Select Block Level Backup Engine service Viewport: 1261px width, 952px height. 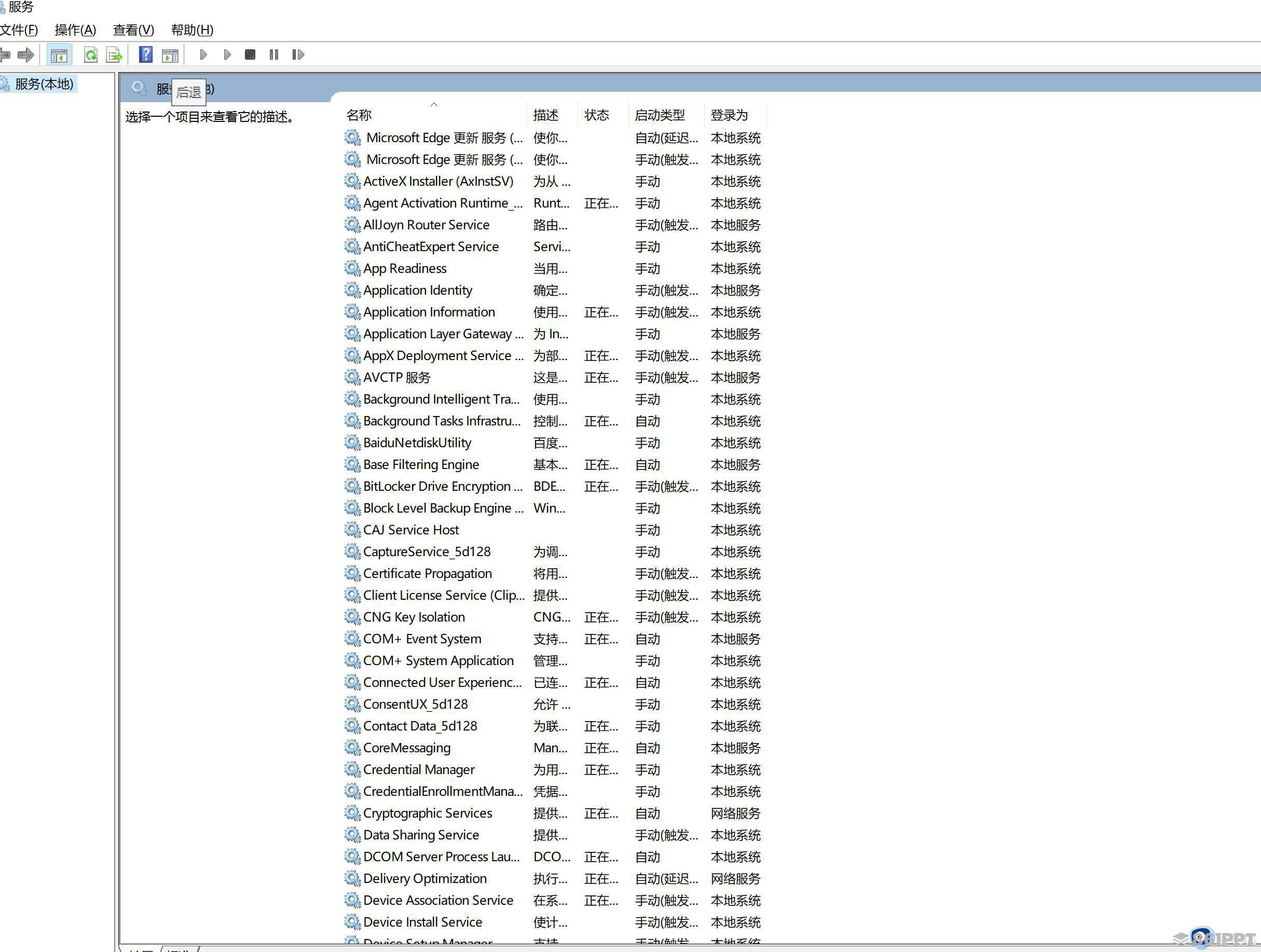coord(554,508)
